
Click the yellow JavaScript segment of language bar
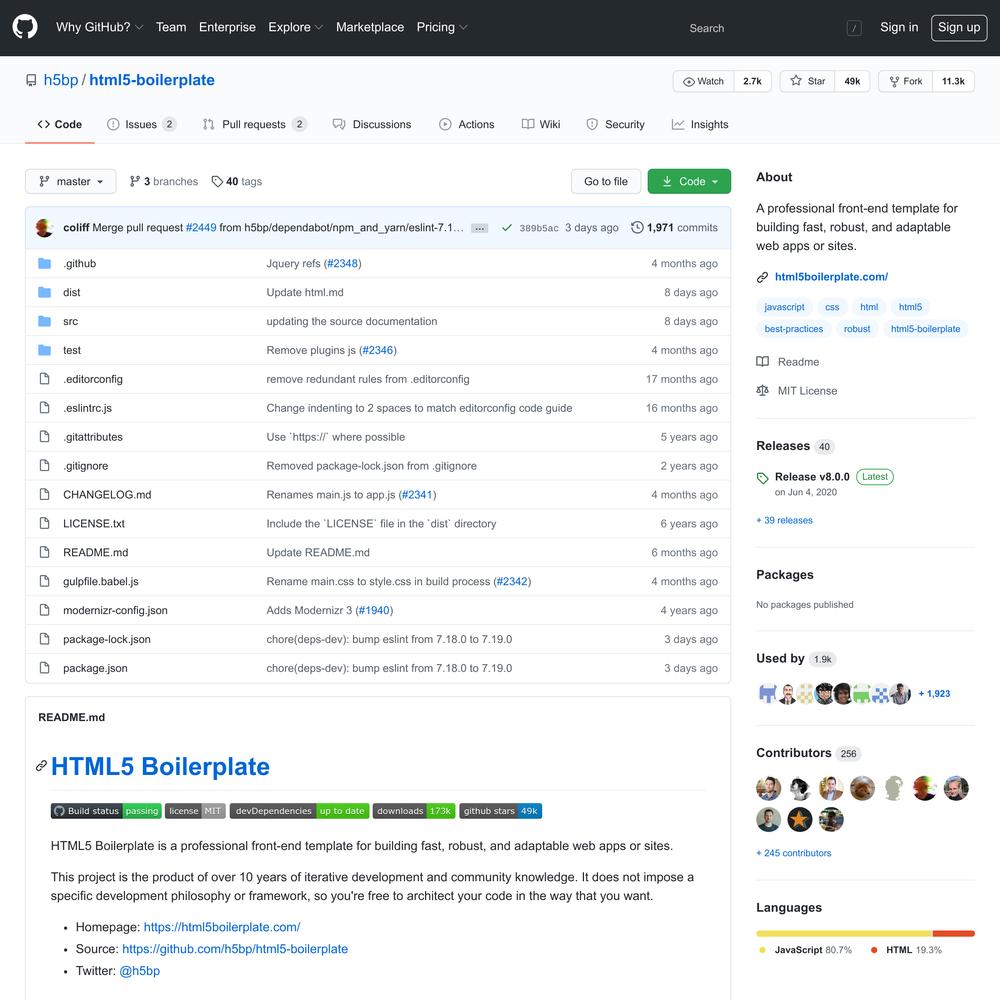click(844, 934)
